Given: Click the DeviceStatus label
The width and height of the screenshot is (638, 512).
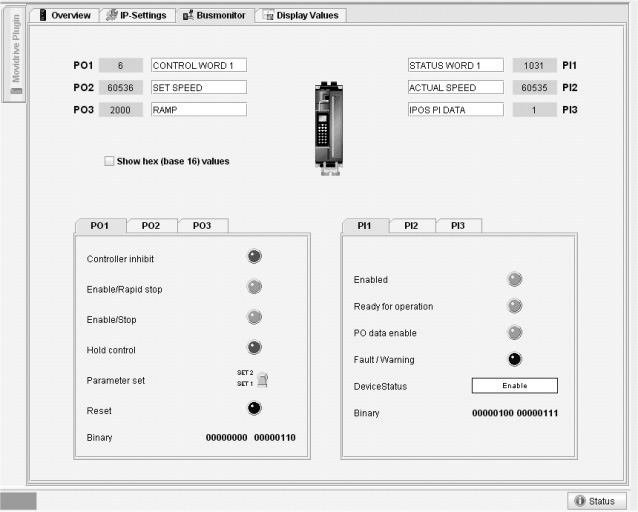Looking at the screenshot, I should [x=380, y=387].
